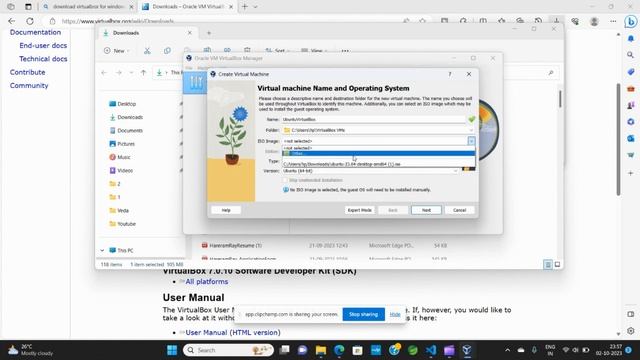640x360 pixels.
Task: Open Pictures in Explorer sidebar
Action: coord(122,144)
